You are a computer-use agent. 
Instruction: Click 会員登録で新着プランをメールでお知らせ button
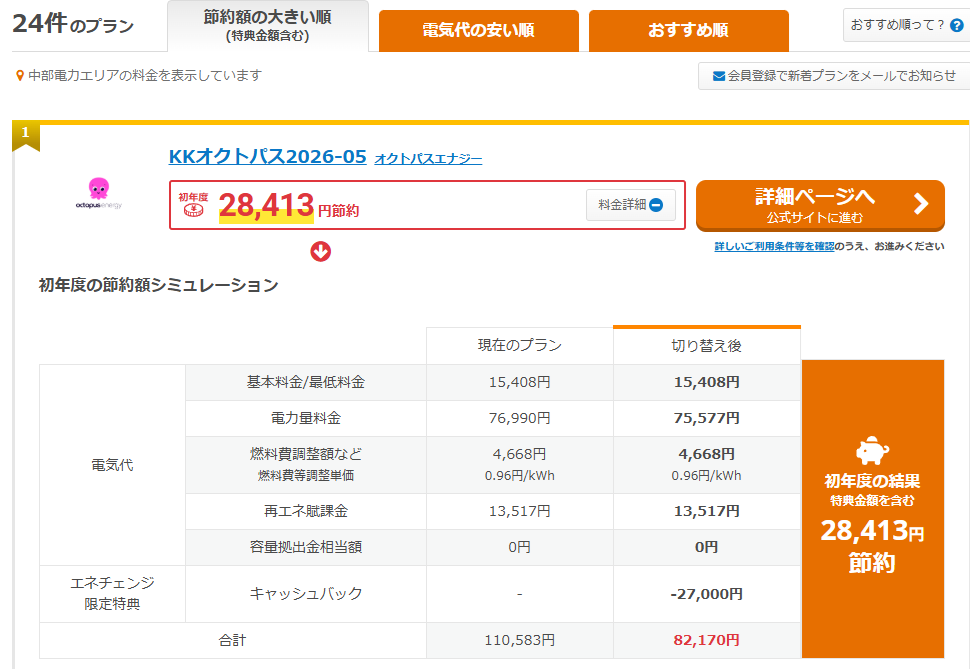(x=834, y=76)
